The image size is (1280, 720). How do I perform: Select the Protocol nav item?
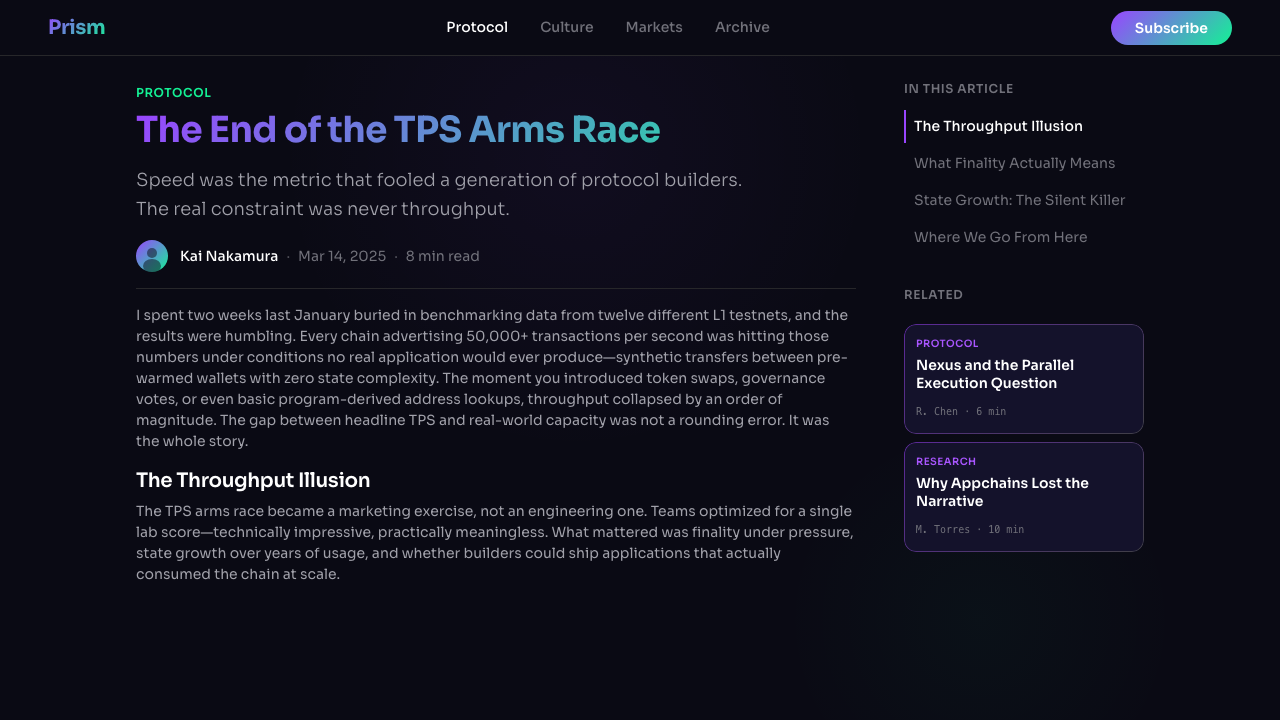click(x=477, y=27)
